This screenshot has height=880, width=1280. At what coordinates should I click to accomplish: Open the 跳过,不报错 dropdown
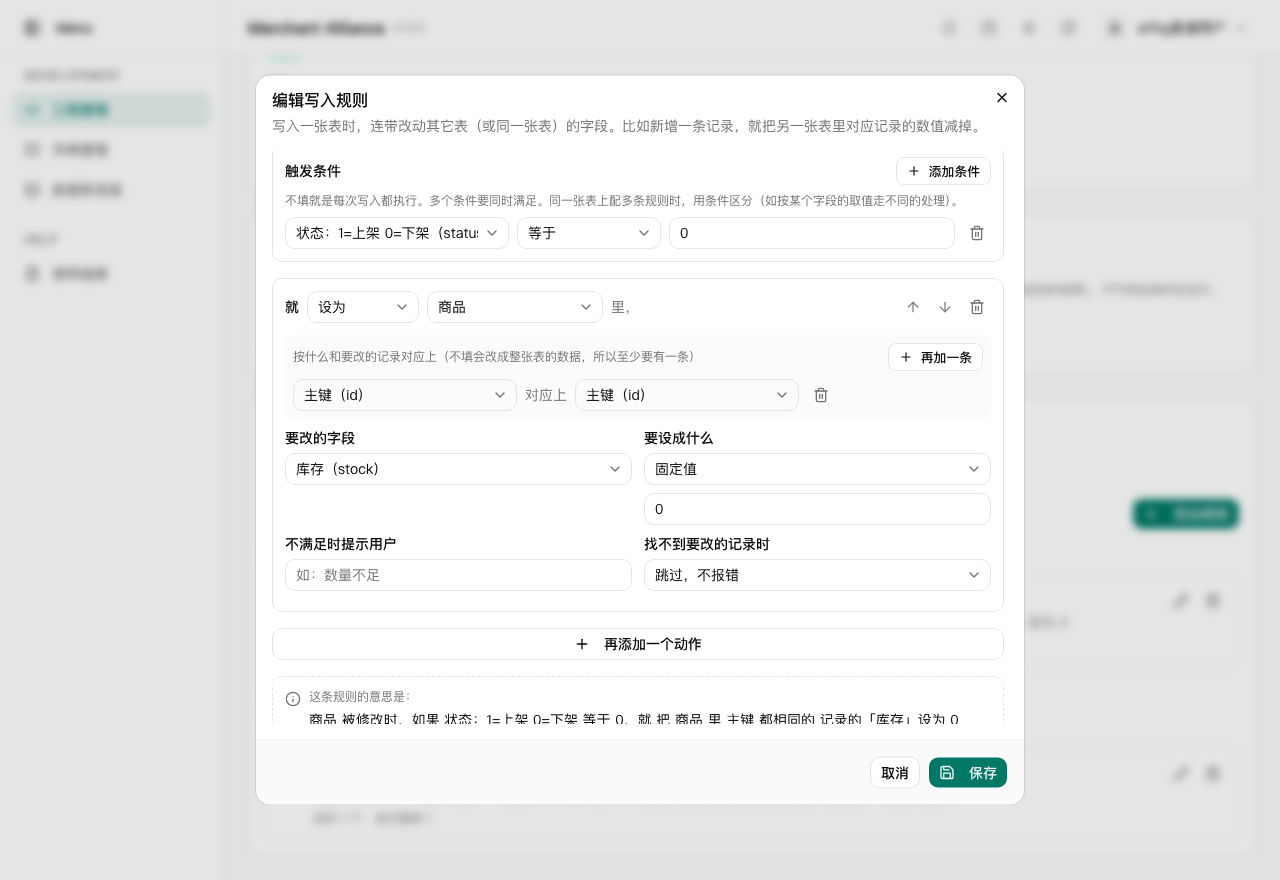[x=817, y=575]
